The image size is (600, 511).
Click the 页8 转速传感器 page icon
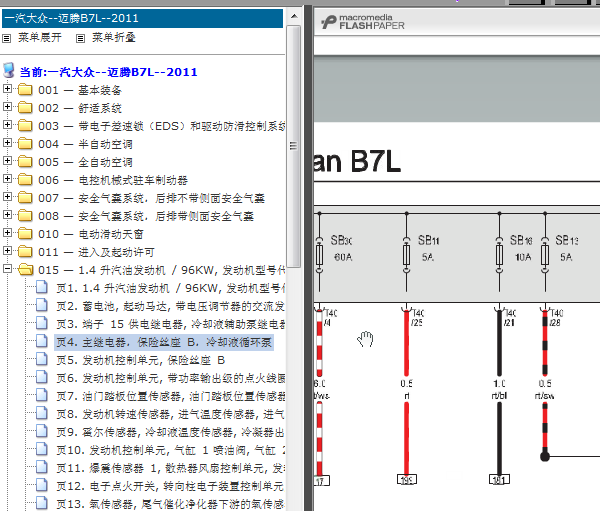(42, 413)
